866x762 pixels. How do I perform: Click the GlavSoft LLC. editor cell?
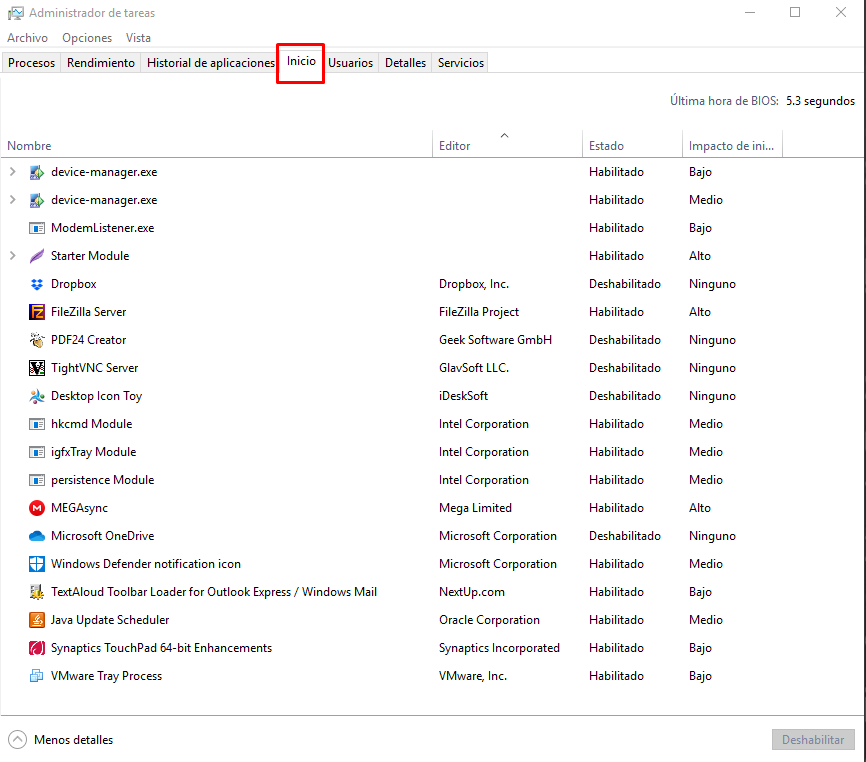474,368
